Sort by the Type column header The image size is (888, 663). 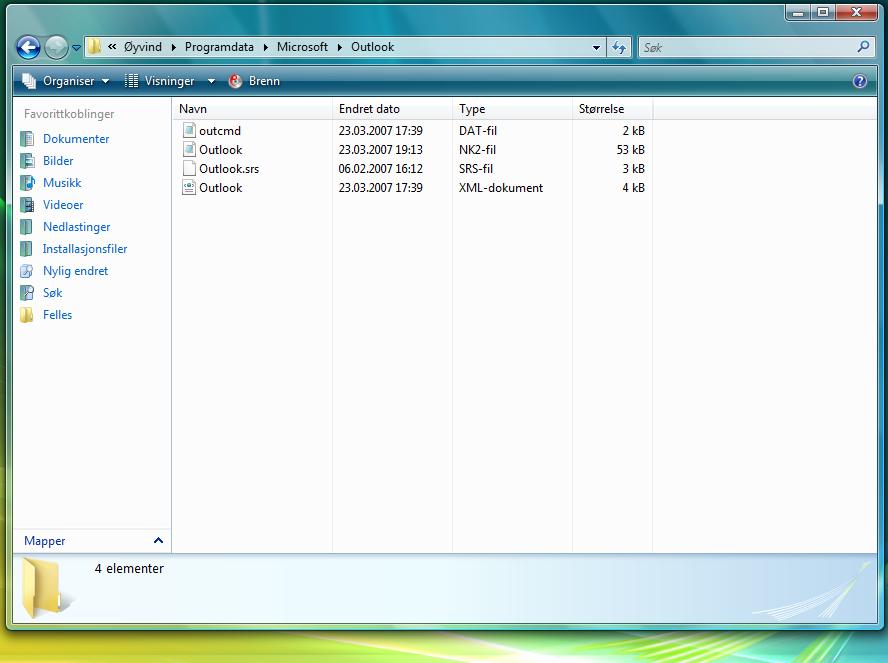pos(512,109)
